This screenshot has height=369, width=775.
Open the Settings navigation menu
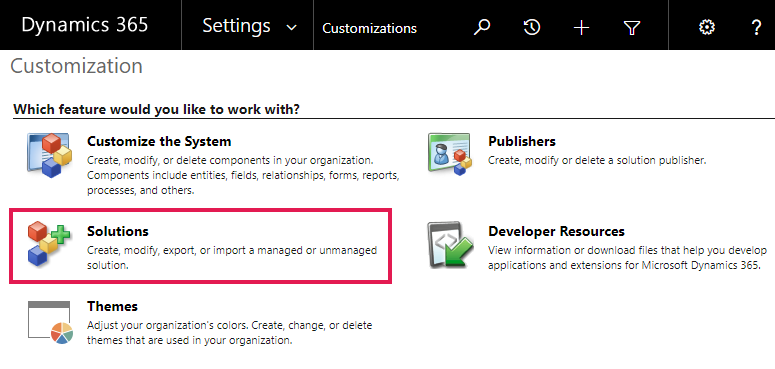236,26
